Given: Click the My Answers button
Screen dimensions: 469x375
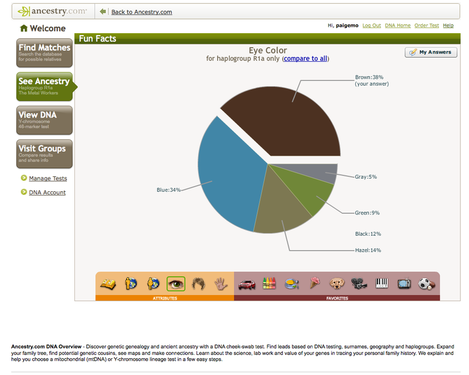Looking at the screenshot, I should (431, 52).
